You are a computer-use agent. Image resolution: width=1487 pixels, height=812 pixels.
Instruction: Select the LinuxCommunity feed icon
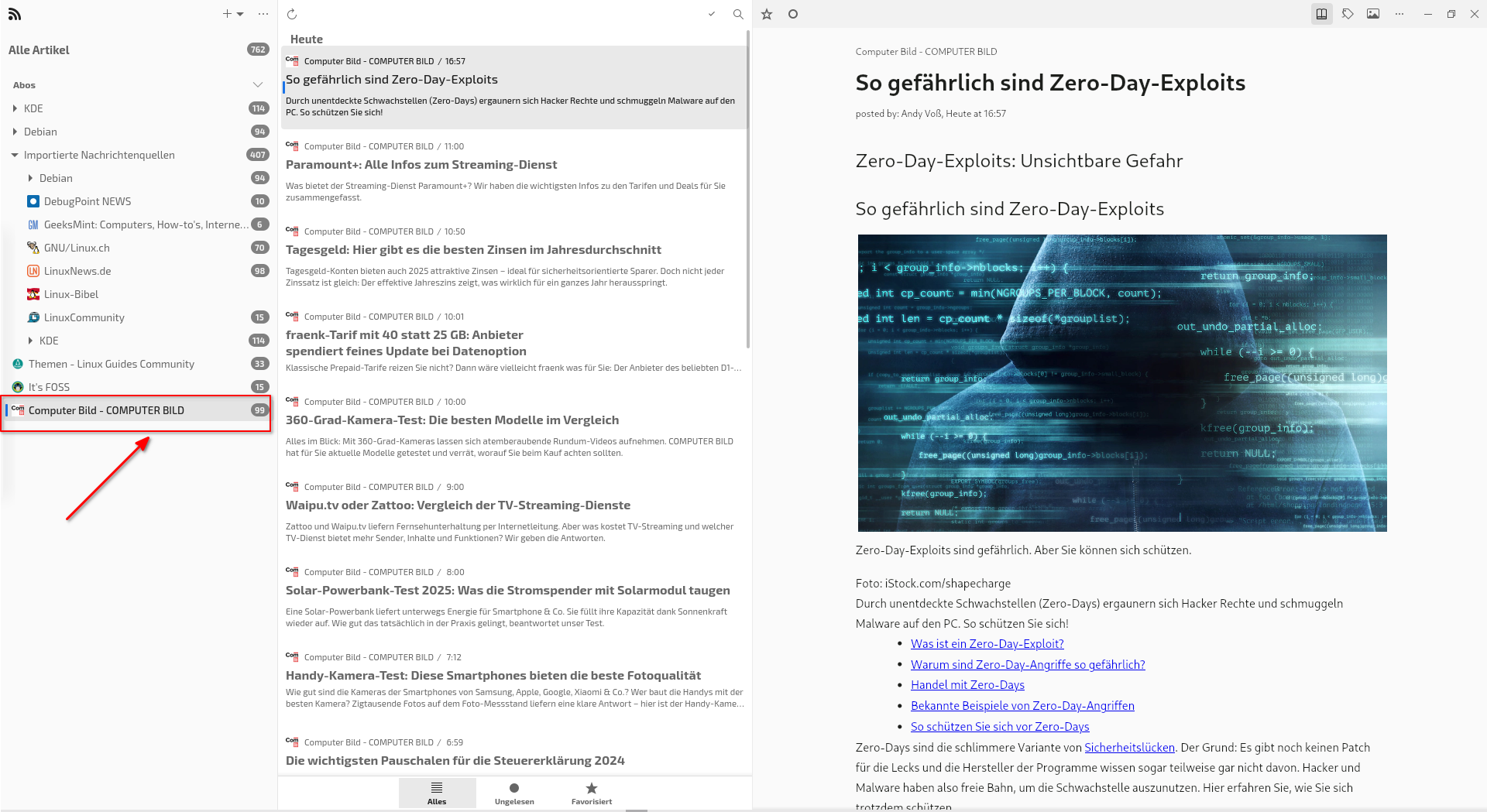[33, 317]
